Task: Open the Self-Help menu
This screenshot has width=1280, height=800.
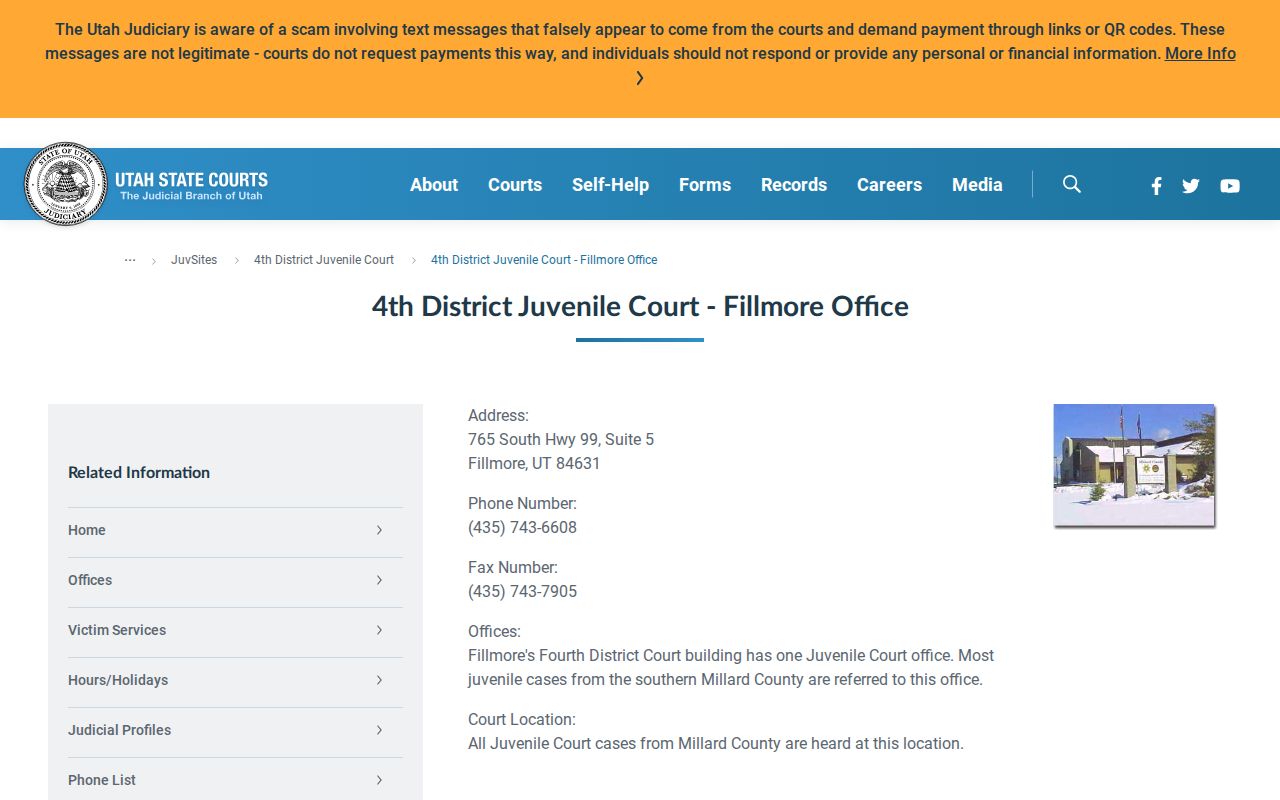Action: [610, 185]
